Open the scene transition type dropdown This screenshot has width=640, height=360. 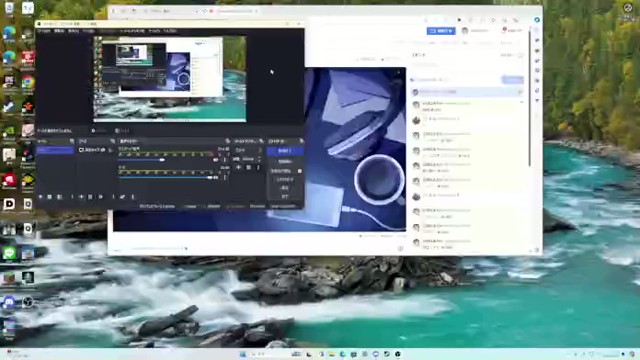pyautogui.click(x=248, y=150)
